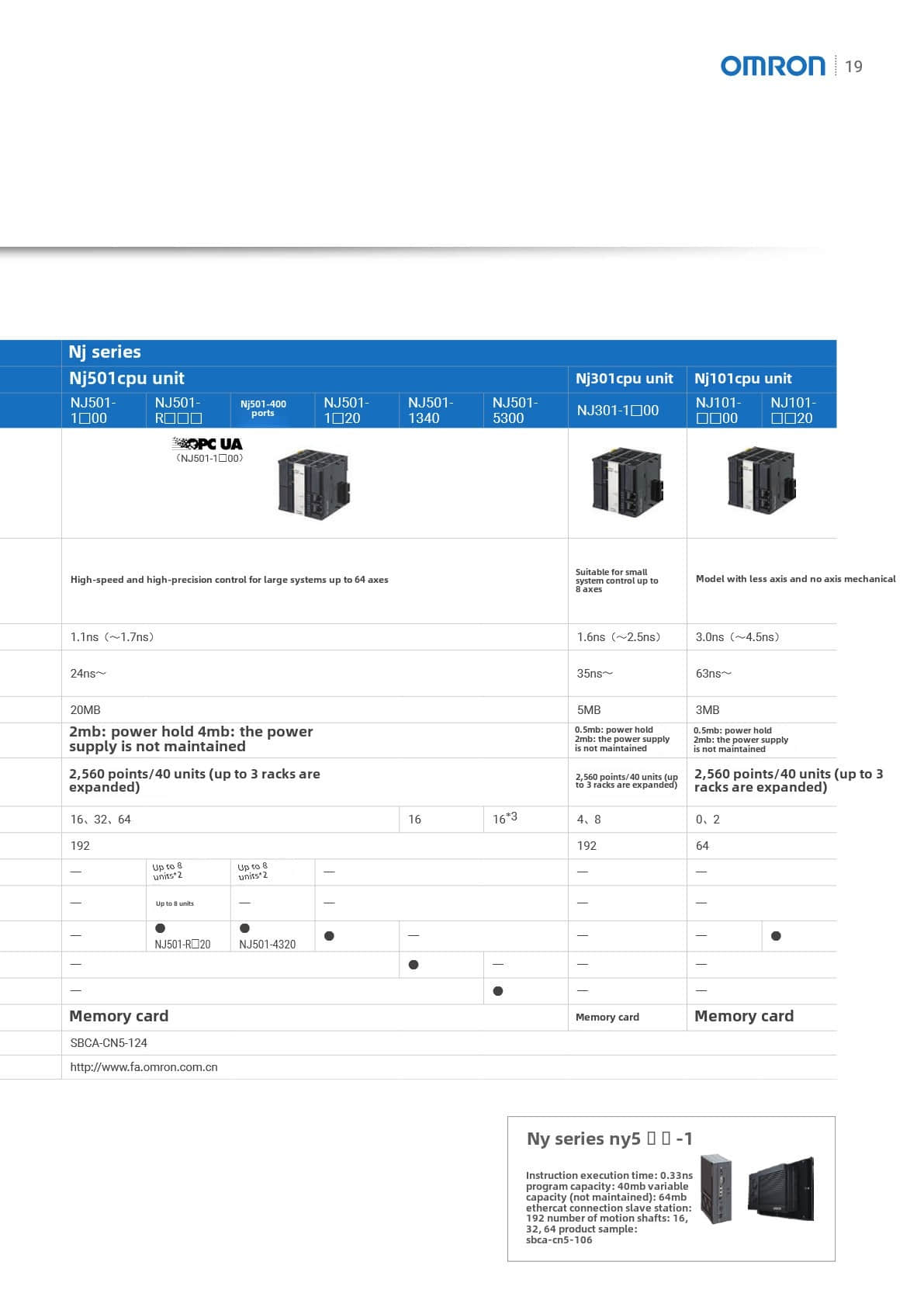
Task: Click the page number 19
Action: click(853, 67)
